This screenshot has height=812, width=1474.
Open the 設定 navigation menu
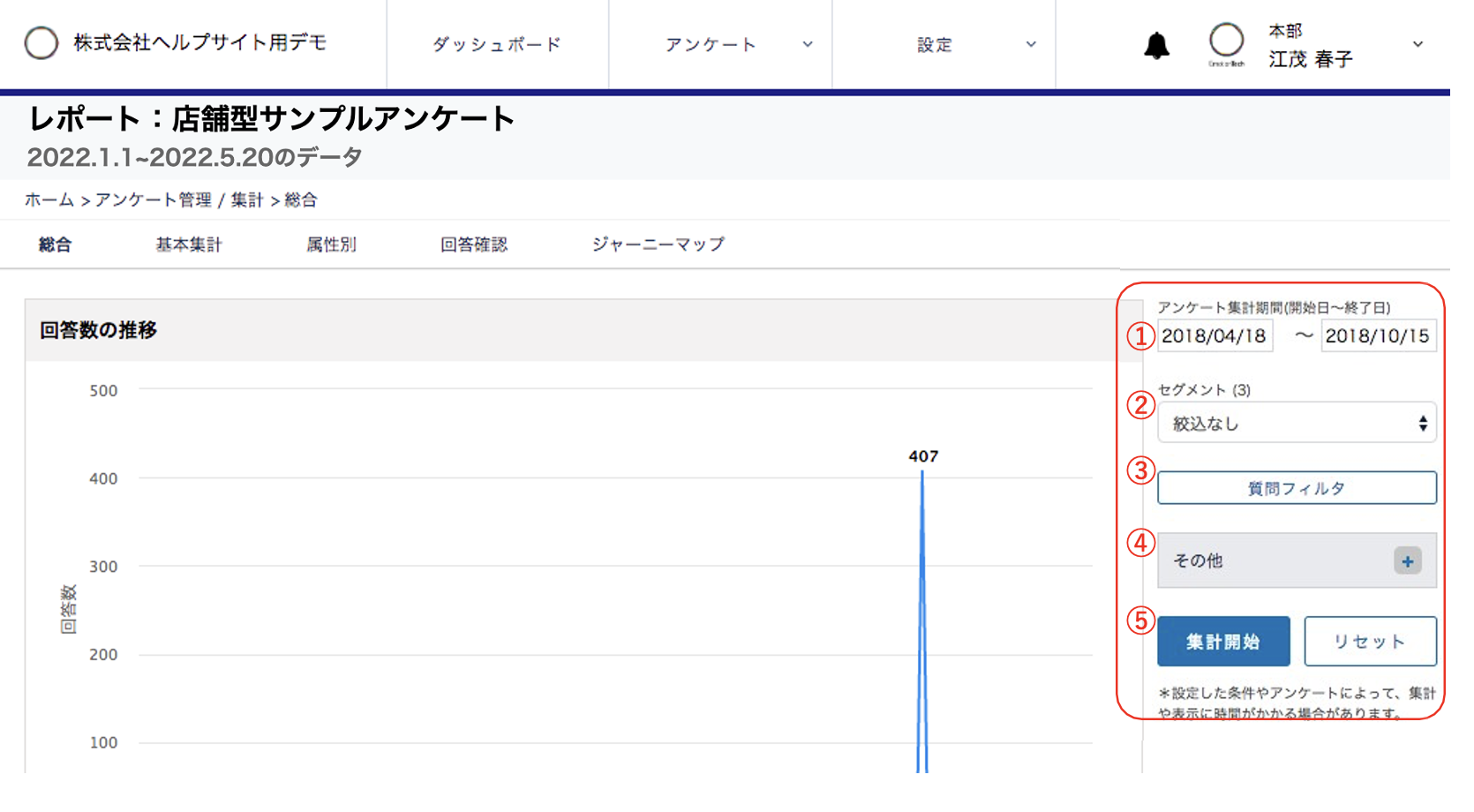click(935, 44)
